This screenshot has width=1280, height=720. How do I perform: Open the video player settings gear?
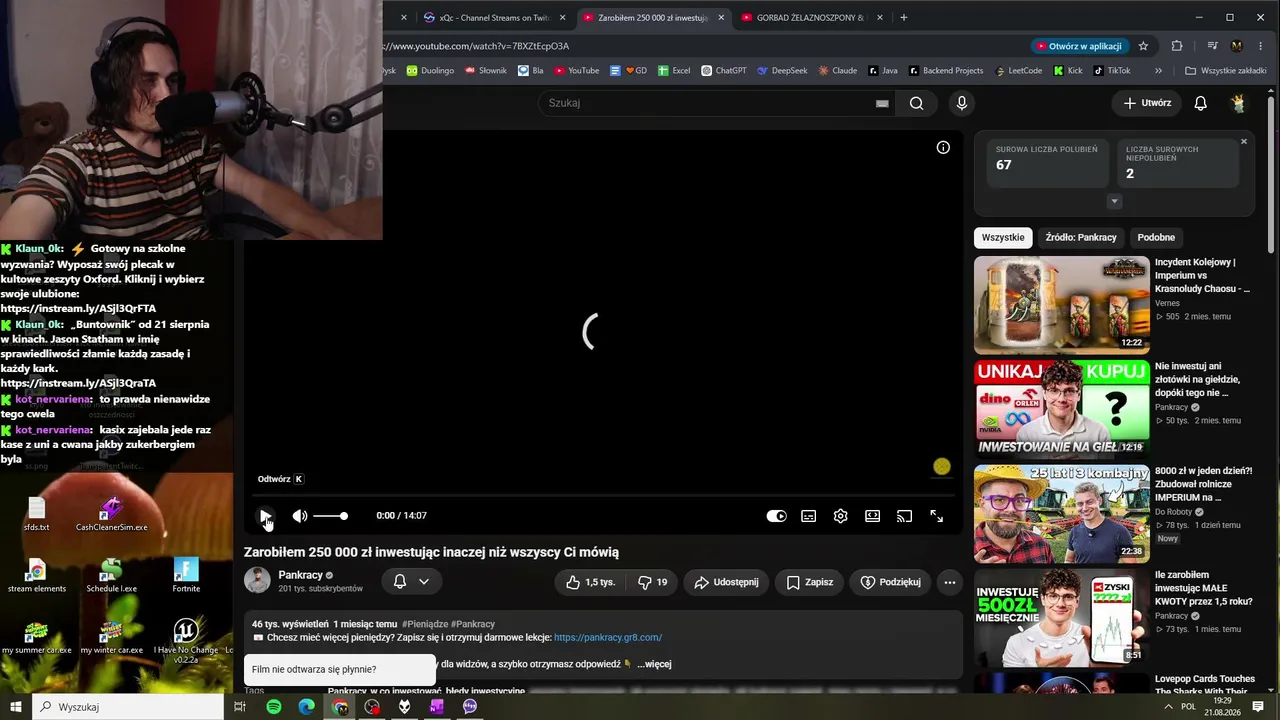(840, 516)
